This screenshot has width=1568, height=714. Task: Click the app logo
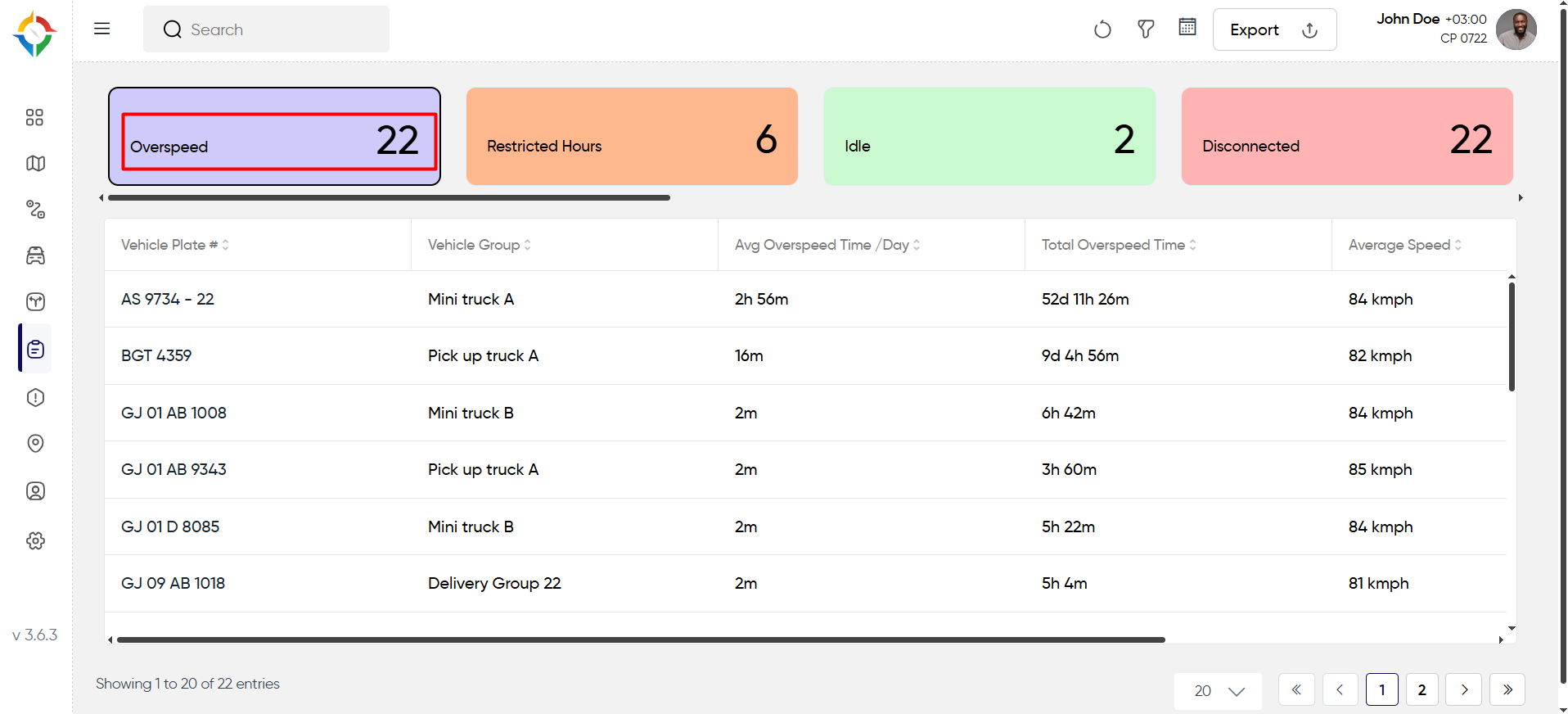[34, 34]
